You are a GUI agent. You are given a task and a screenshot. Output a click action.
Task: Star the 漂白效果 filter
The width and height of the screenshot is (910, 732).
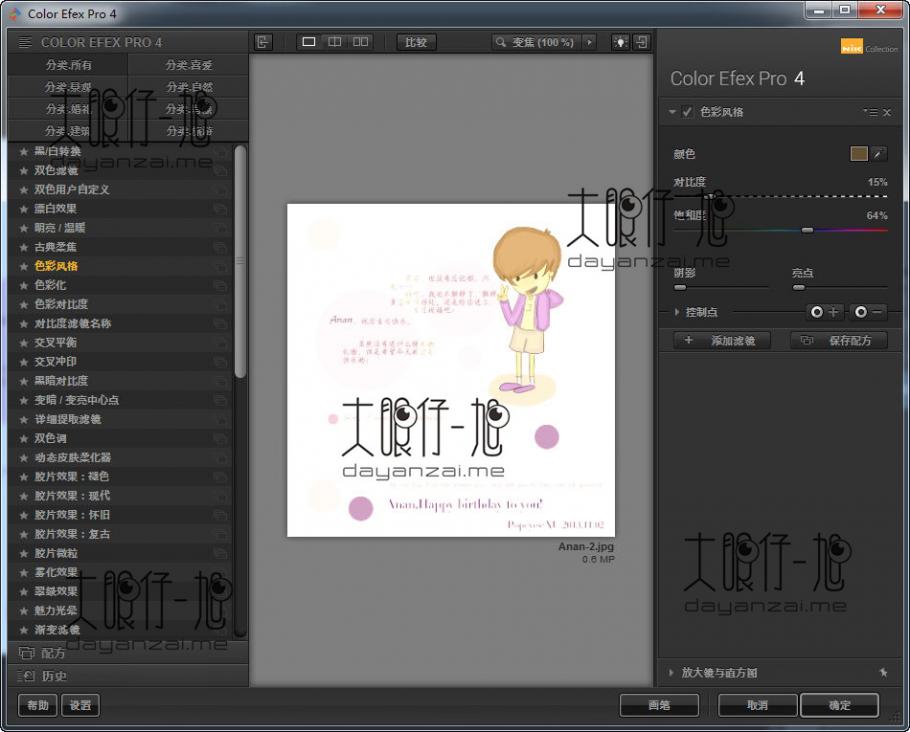[24, 209]
